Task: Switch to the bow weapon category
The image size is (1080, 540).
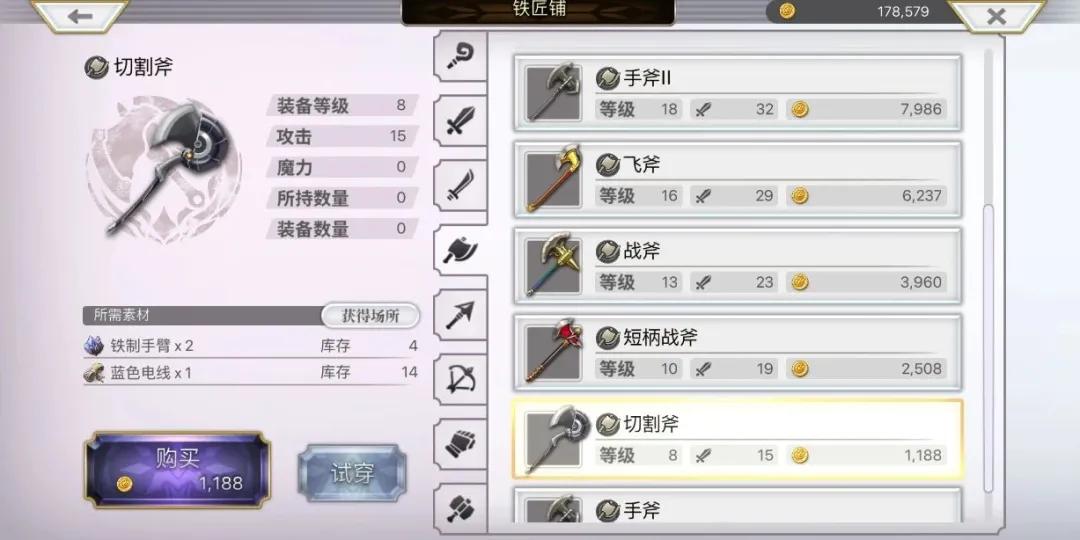Action: [460, 380]
